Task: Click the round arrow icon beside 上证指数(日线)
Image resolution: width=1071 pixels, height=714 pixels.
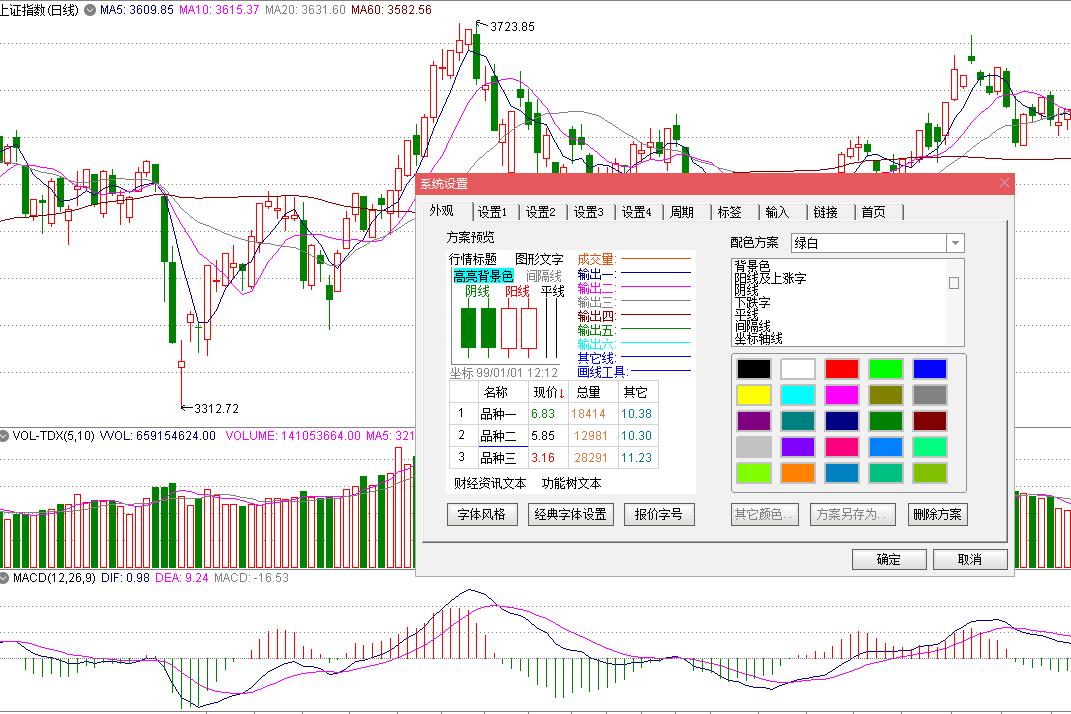Action: coord(90,10)
